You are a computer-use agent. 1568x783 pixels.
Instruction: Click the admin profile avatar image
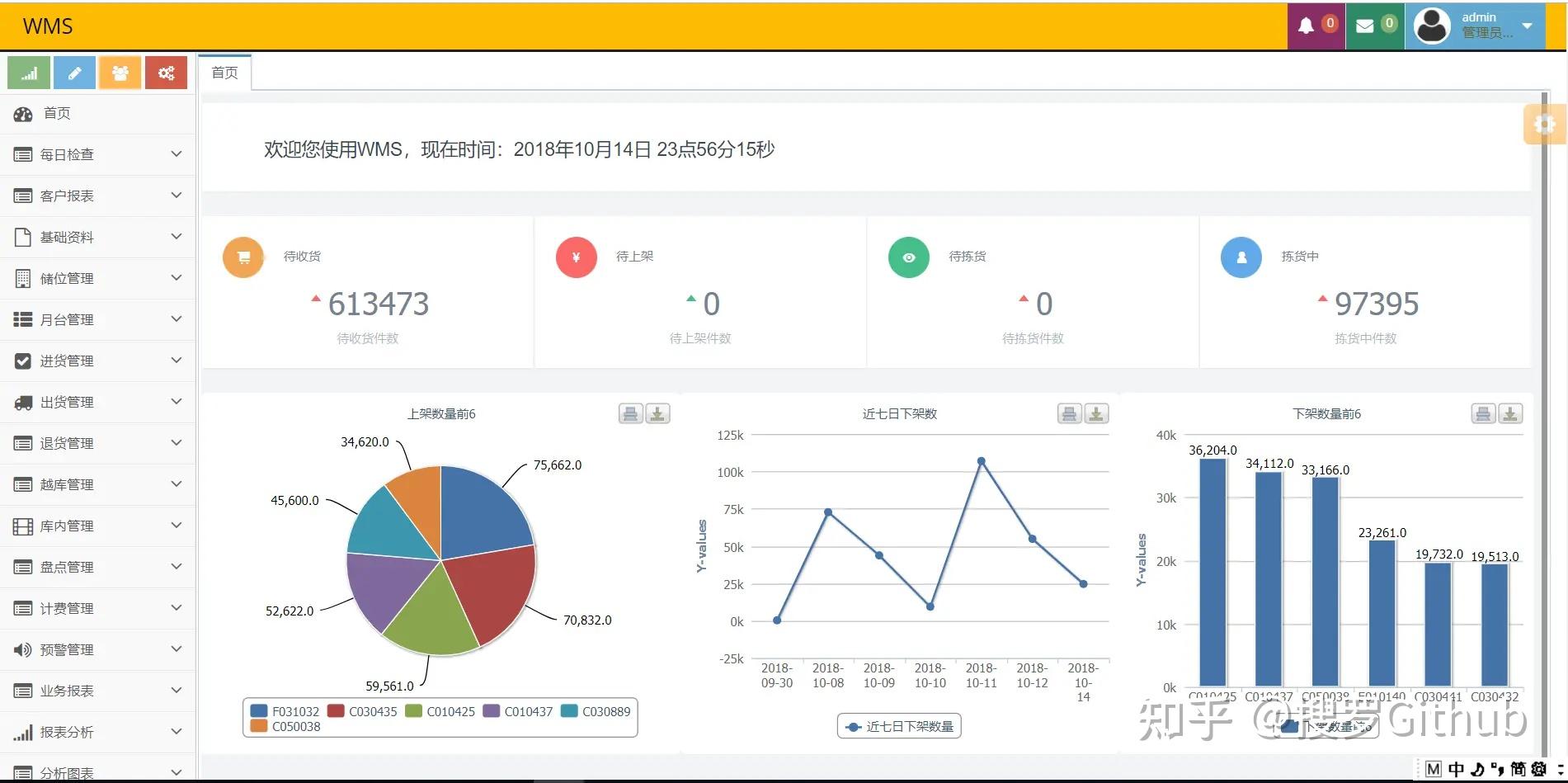click(x=1431, y=25)
